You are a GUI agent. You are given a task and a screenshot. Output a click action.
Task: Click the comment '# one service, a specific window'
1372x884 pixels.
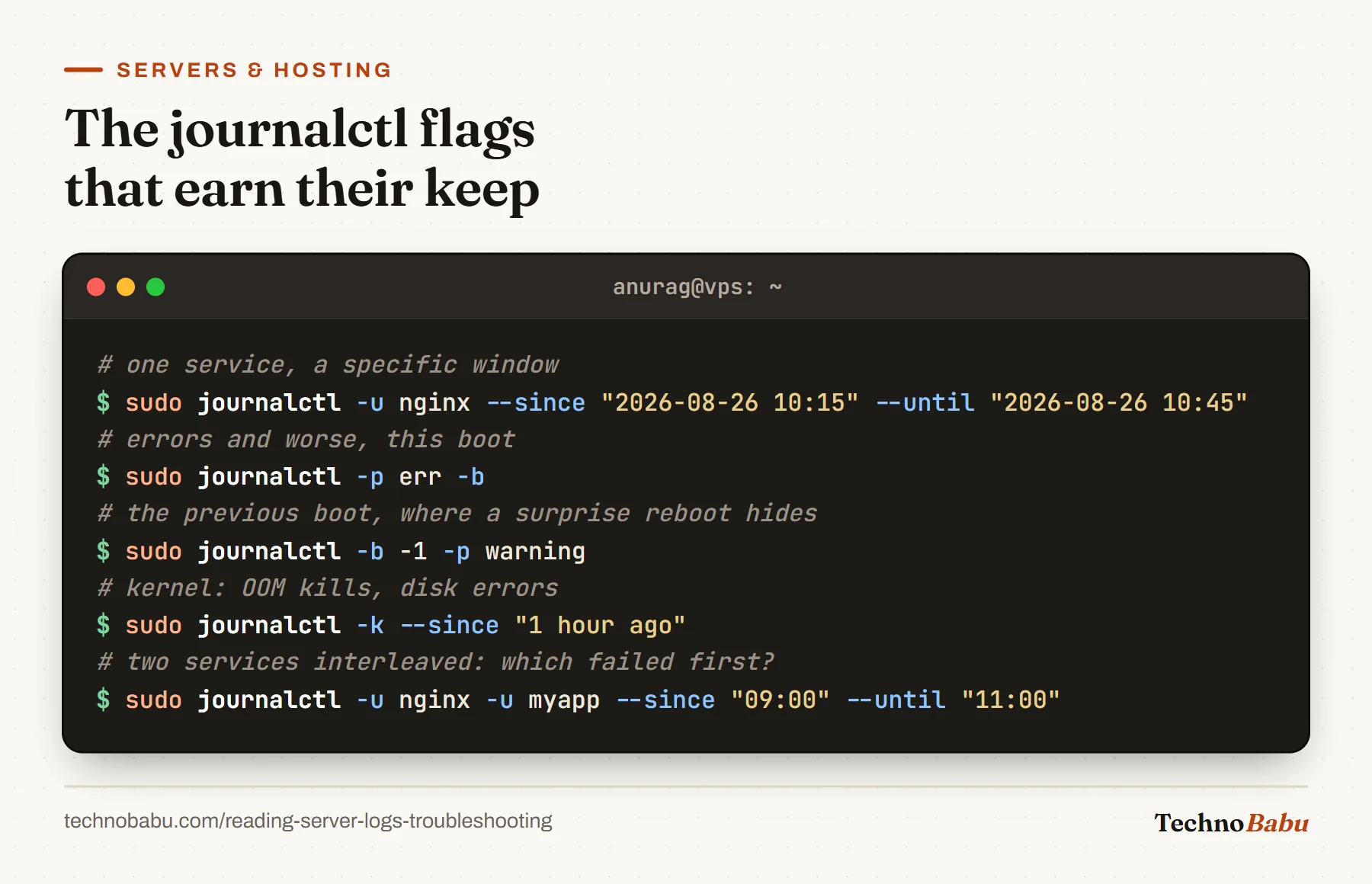coord(329,365)
